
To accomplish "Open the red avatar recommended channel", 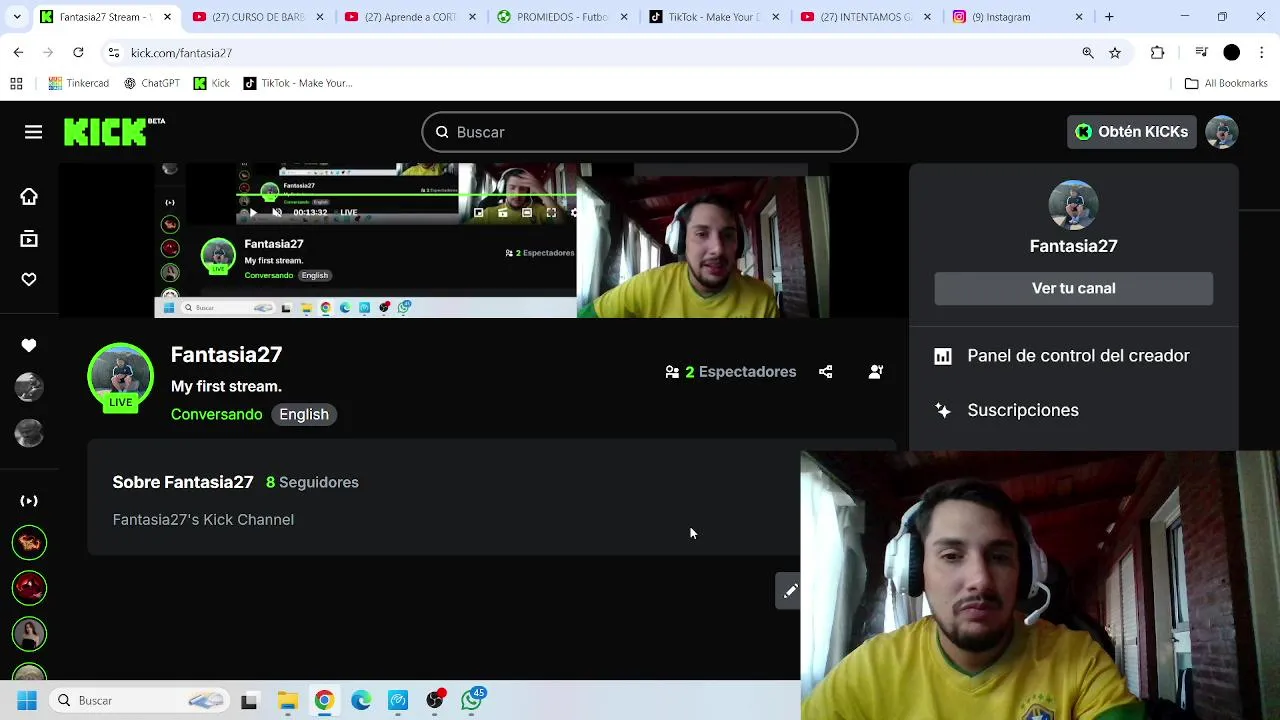I will pyautogui.click(x=29, y=588).
